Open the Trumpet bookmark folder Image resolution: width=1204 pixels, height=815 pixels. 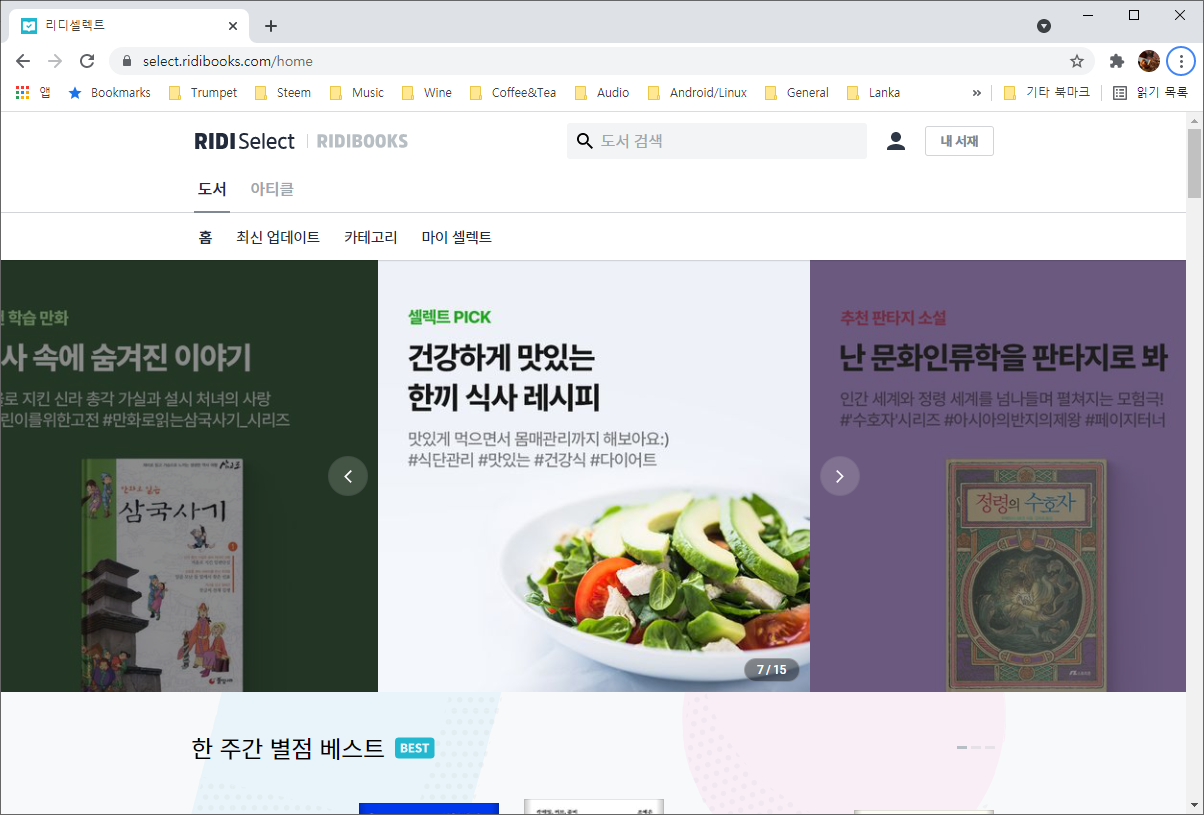tap(202, 92)
